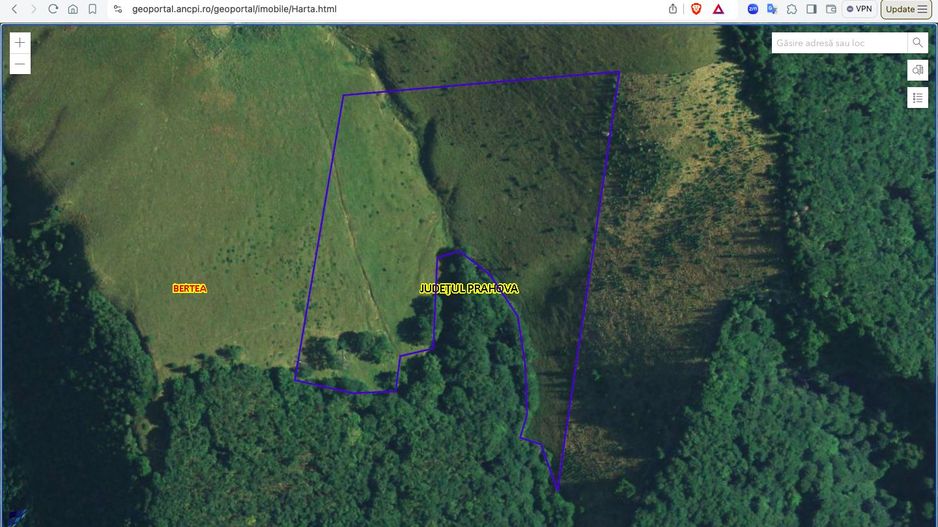Toggle the browser sidebar panel
Screen dimensions: 938x527
pyautogui.click(x=811, y=9)
